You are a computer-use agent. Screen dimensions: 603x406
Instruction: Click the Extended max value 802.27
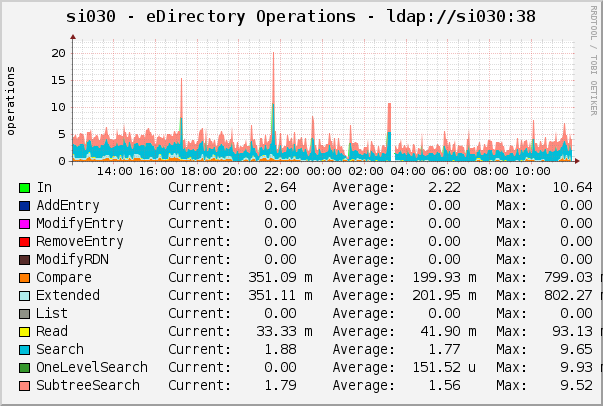(x=568, y=295)
